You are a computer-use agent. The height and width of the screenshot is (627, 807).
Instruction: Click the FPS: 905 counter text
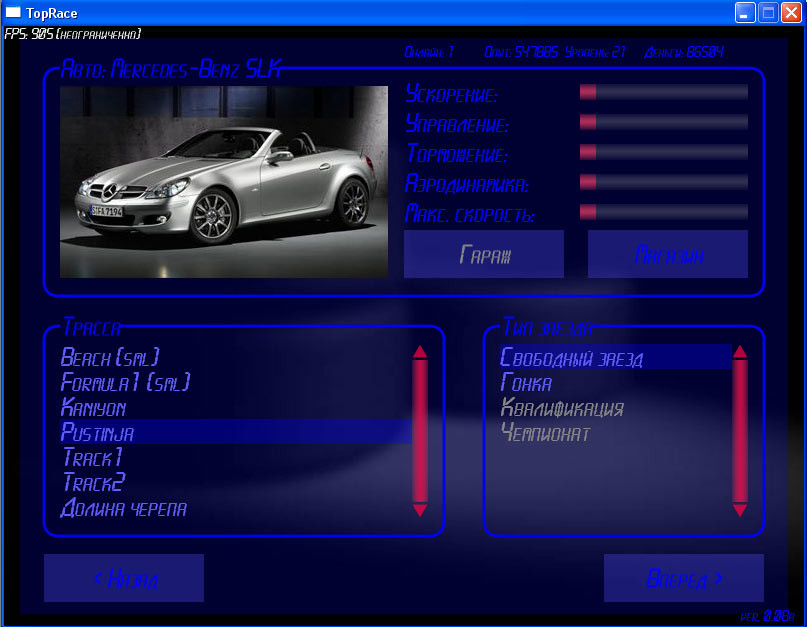tap(73, 34)
